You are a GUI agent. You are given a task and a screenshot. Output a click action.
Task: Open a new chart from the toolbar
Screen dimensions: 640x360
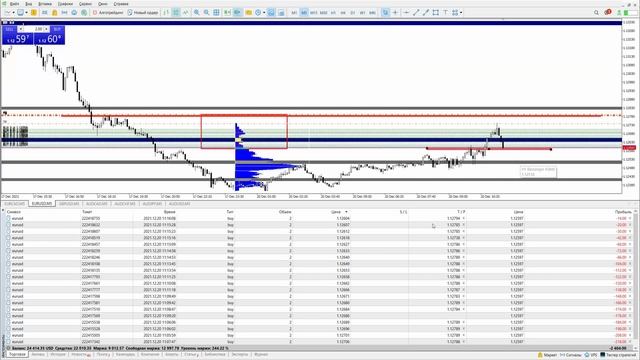click(x=7, y=13)
